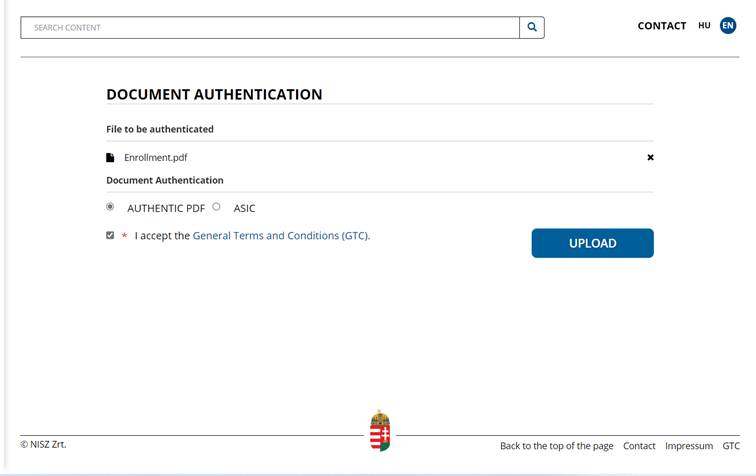
Task: Click the Hungarian coat of arms emblem
Action: (380, 431)
